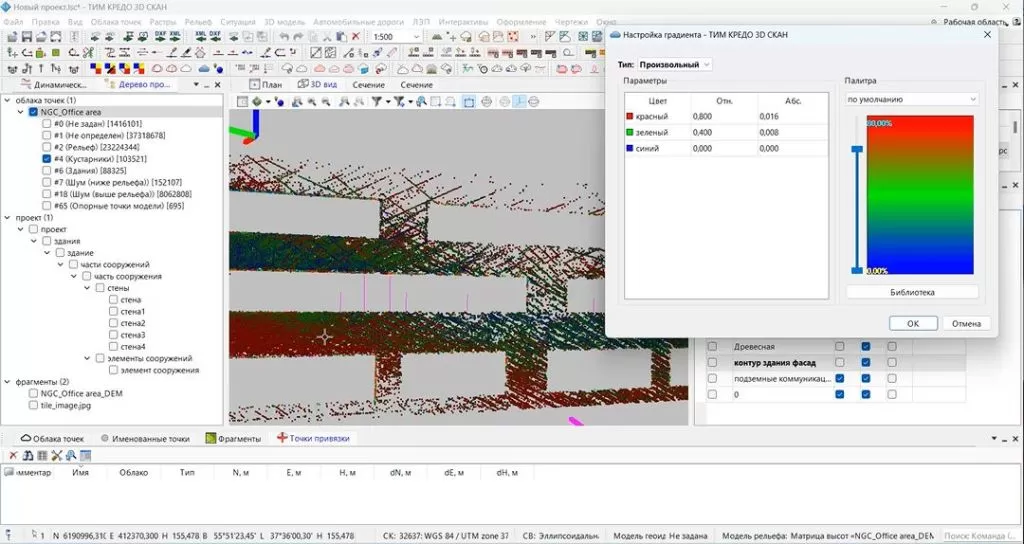1024x544 pixels.
Task: Click binoculars icon in binding points panel toolbar
Action: (x=27, y=455)
